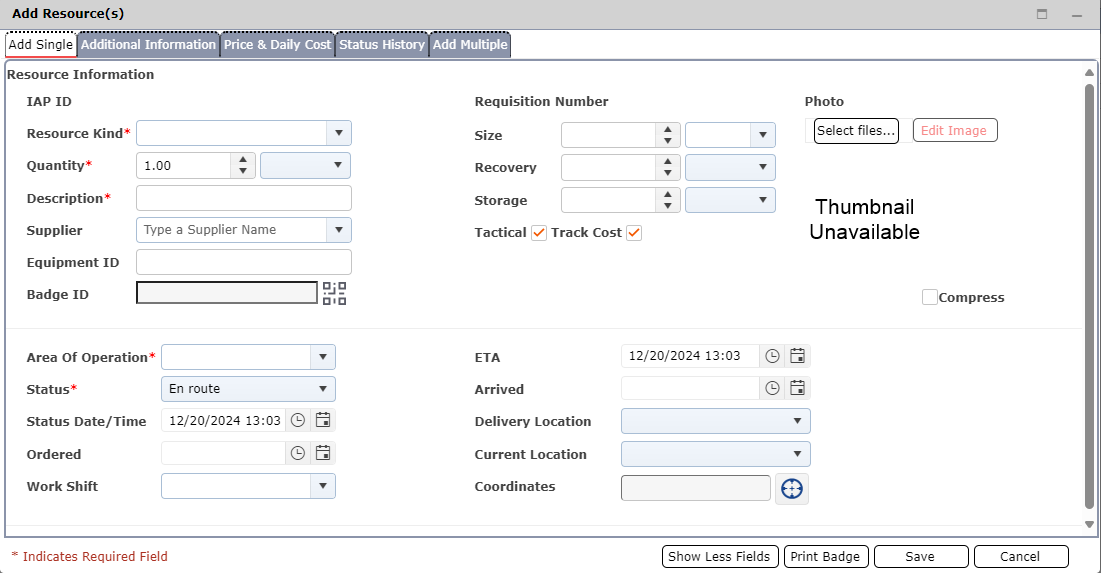
Task: Minimize the Add Resource(s) window
Action: coord(1076,15)
